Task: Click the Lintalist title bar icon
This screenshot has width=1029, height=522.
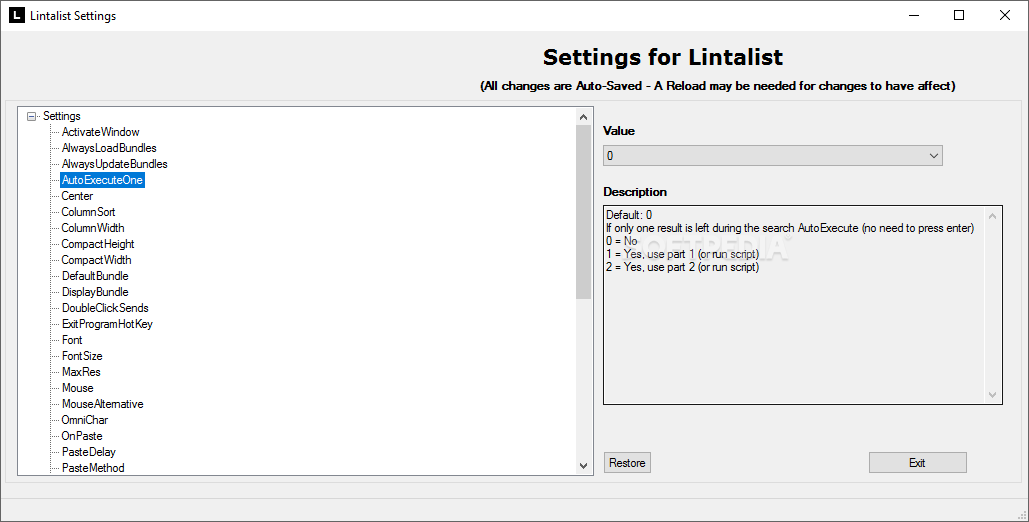Action: tap(16, 15)
